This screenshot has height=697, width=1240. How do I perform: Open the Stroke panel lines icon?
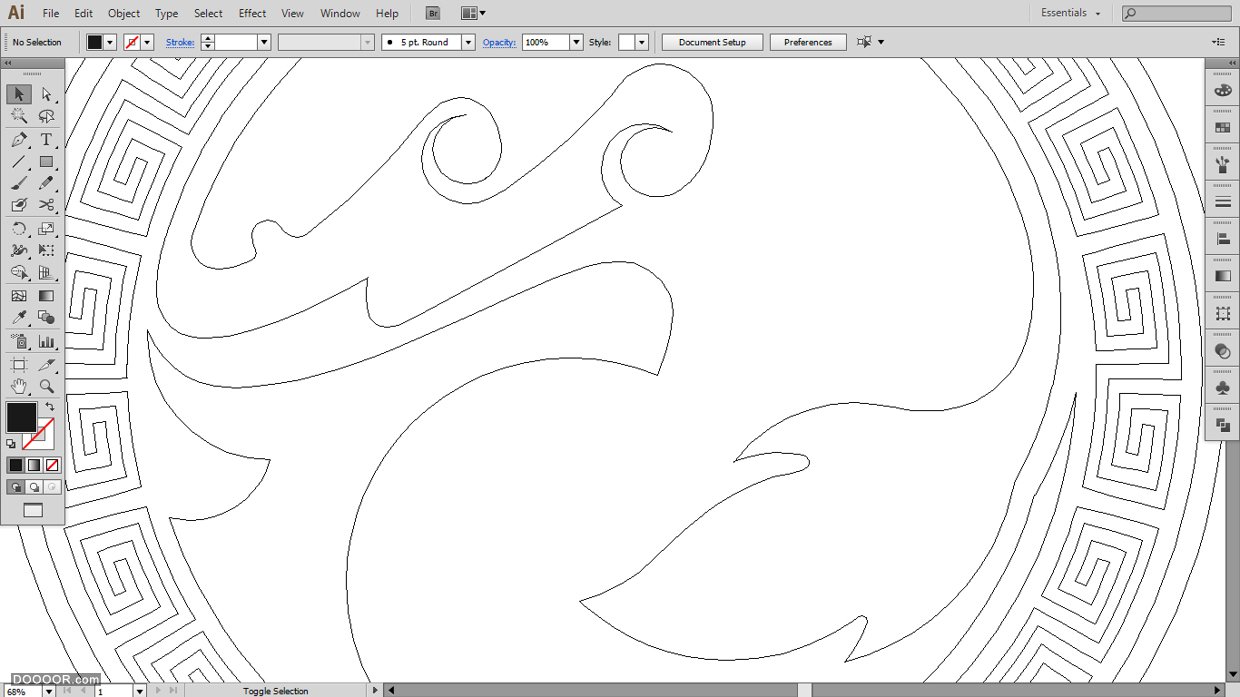1222,202
